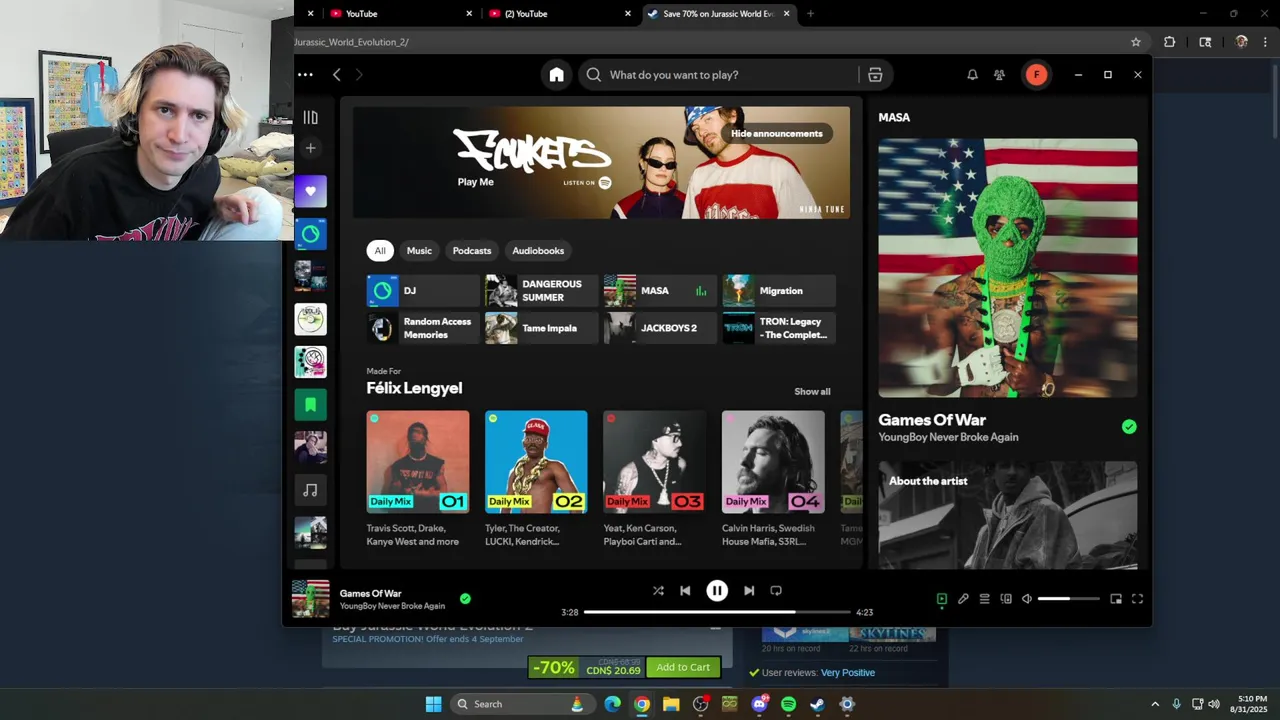
Task: Toggle shuffle in the player bar
Action: (x=658, y=591)
